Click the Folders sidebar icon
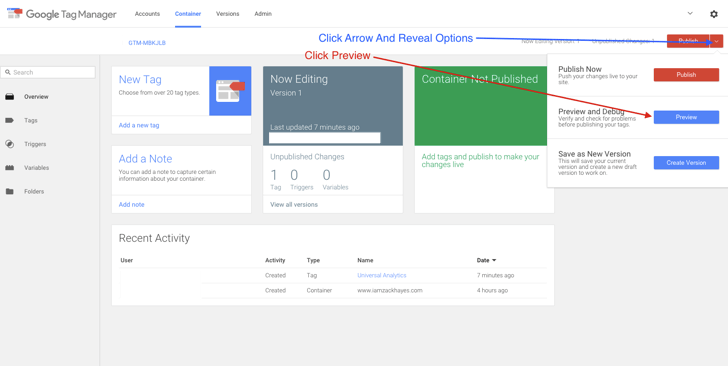The image size is (728, 366). pyautogui.click(x=9, y=191)
